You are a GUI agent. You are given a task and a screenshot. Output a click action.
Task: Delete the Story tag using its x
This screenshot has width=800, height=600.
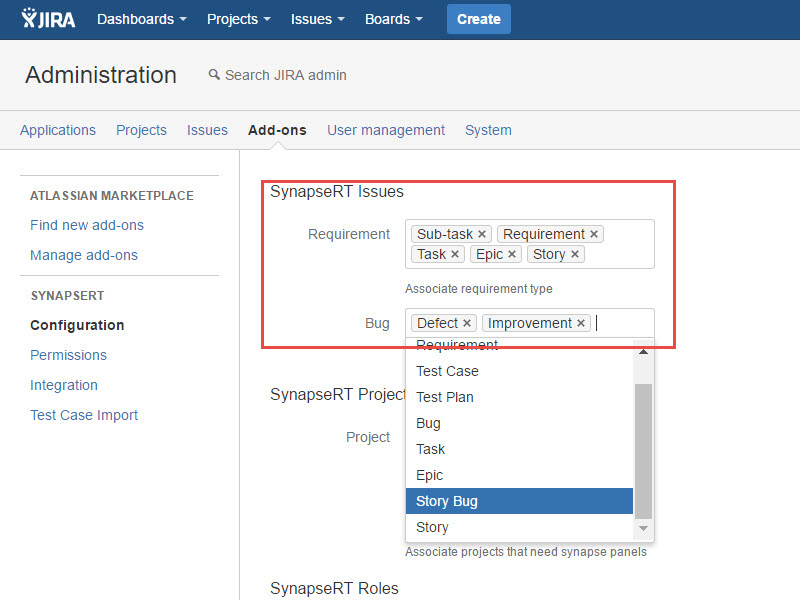(575, 255)
